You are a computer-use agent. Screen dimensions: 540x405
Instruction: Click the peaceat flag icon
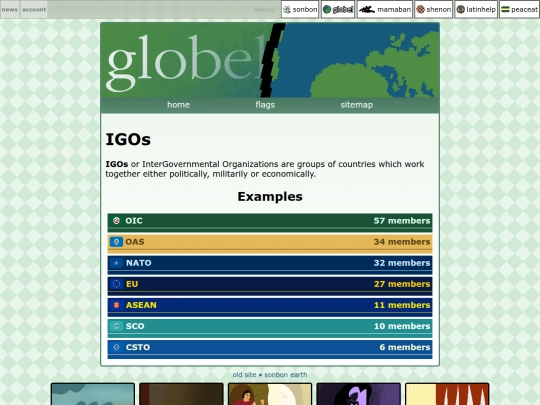tap(505, 10)
